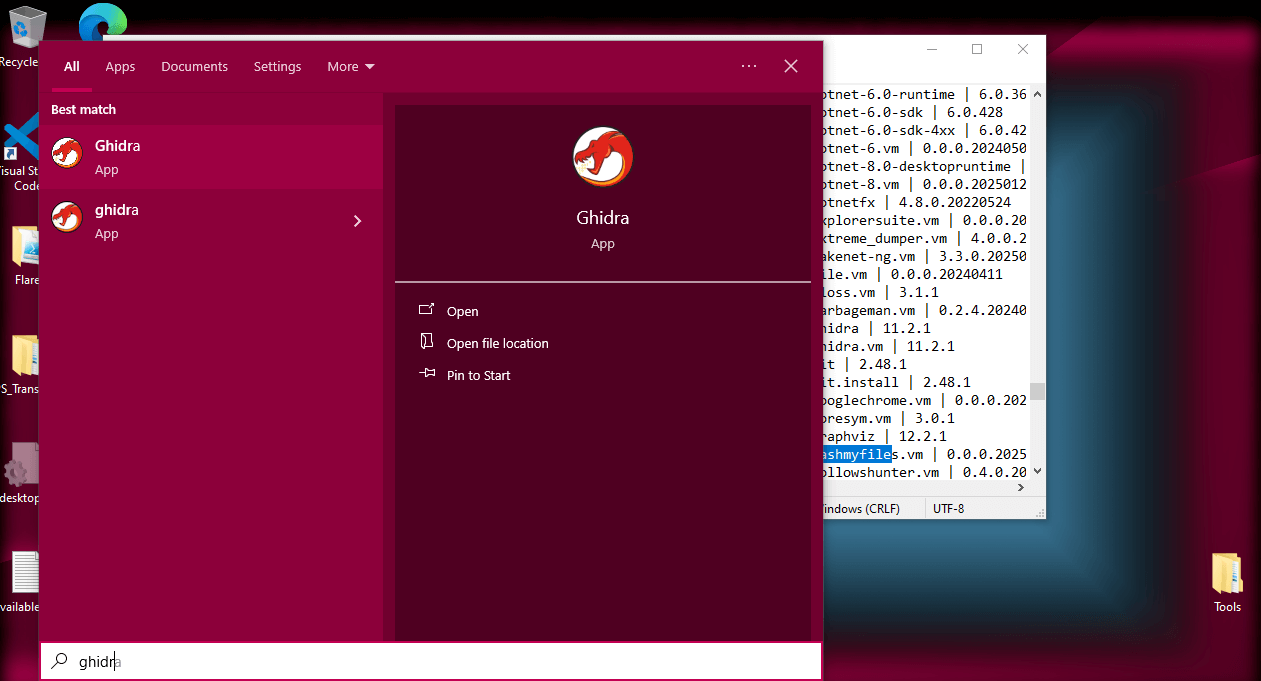The image size is (1261, 681).
Task: Click Windows (CRLF) in the status bar
Action: (860, 508)
